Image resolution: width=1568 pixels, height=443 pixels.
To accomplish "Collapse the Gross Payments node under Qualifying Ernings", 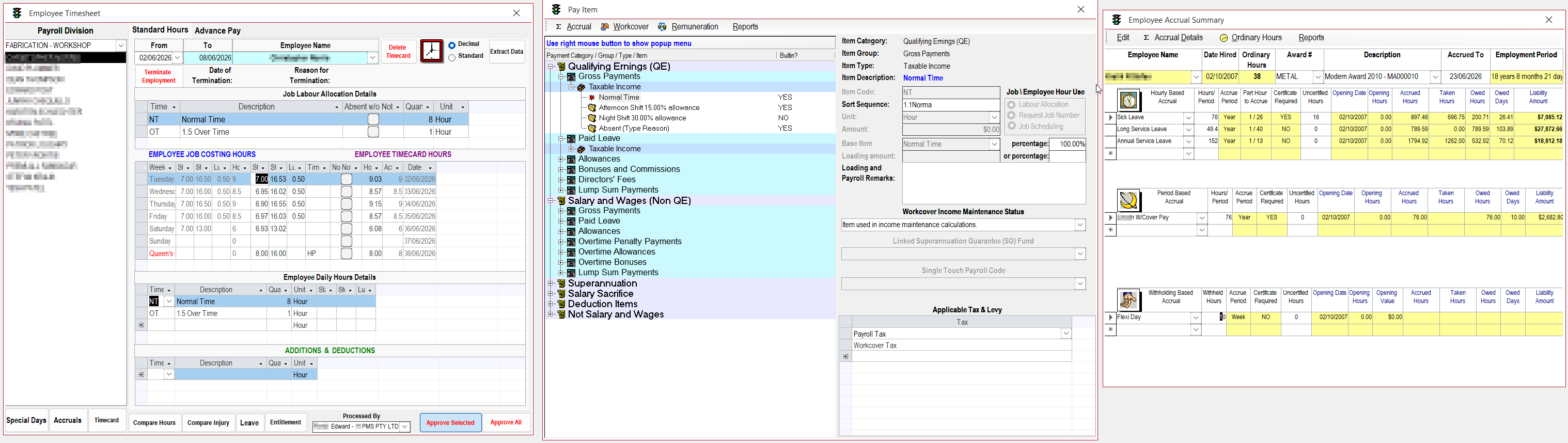I will point(560,76).
